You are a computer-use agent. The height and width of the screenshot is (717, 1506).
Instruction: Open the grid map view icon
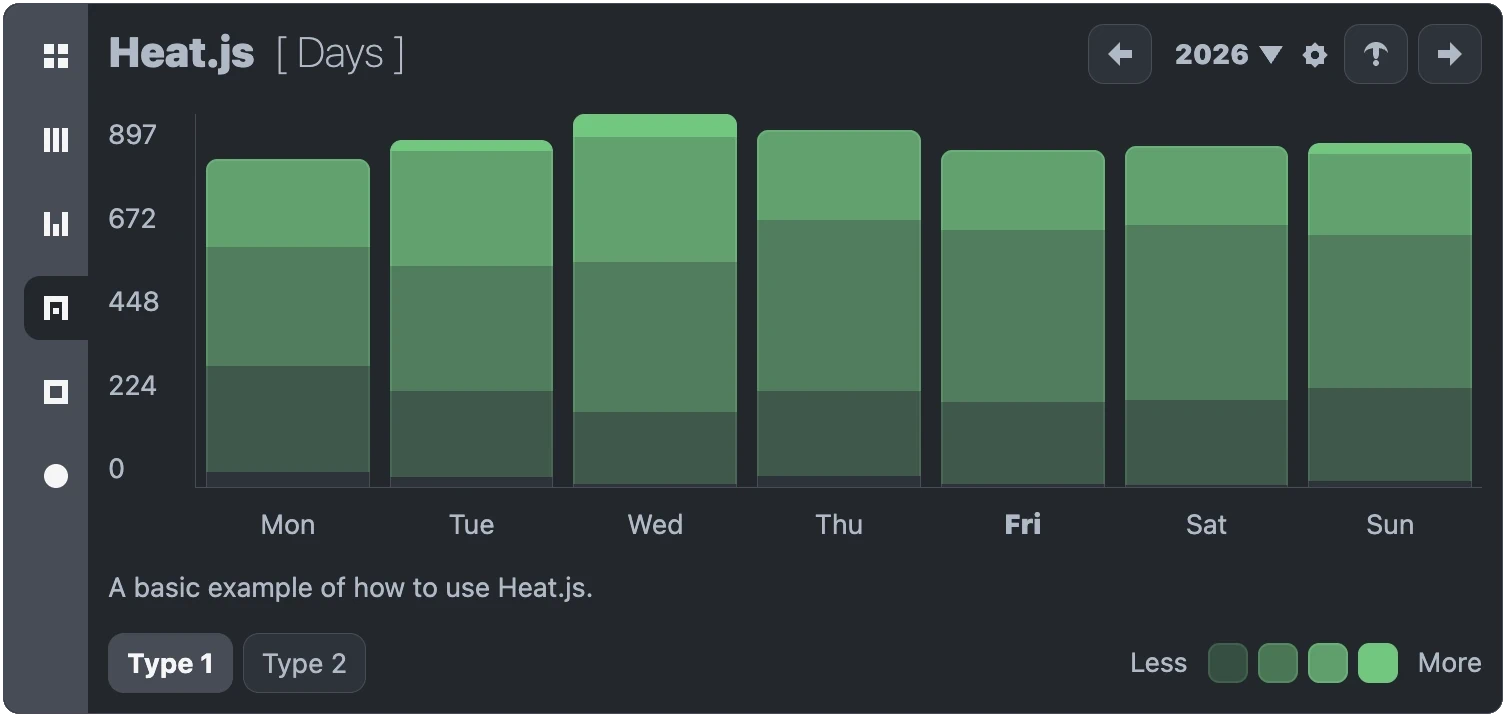[56, 56]
